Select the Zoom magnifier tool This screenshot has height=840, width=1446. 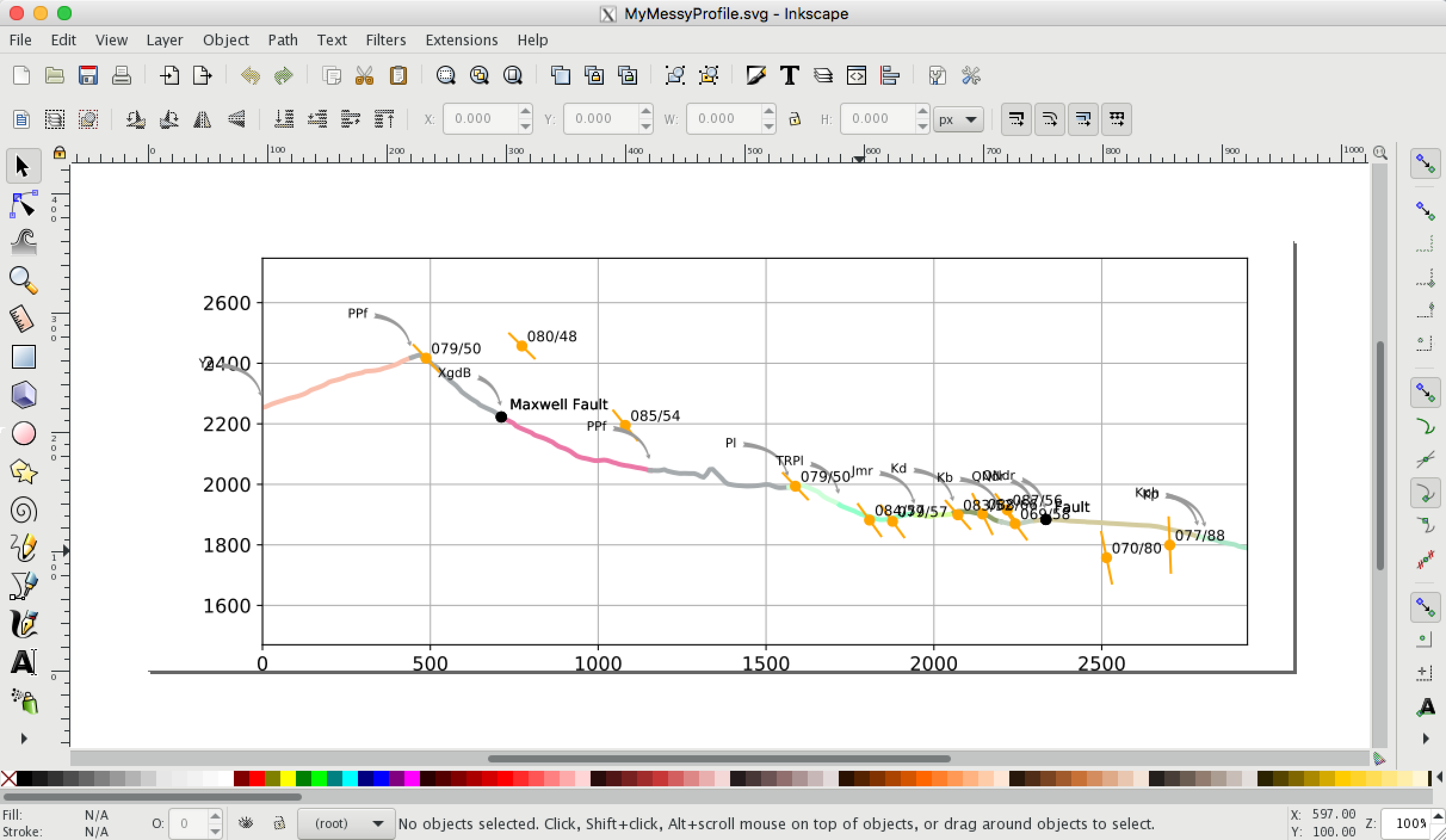(x=23, y=280)
